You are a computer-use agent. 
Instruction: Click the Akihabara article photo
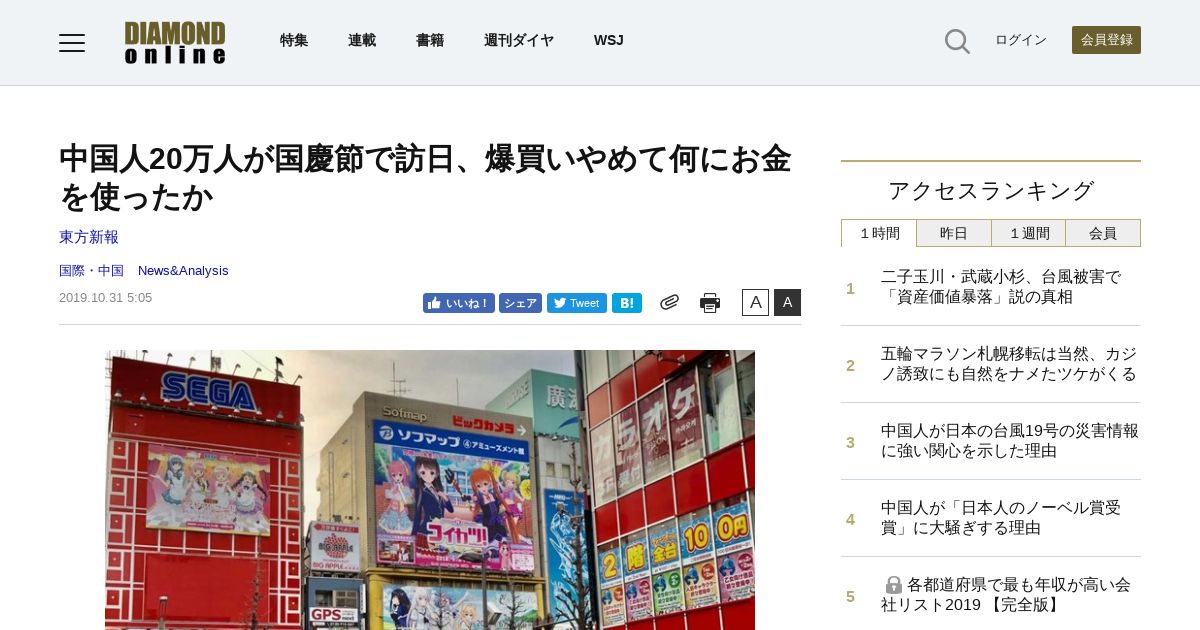point(430,490)
